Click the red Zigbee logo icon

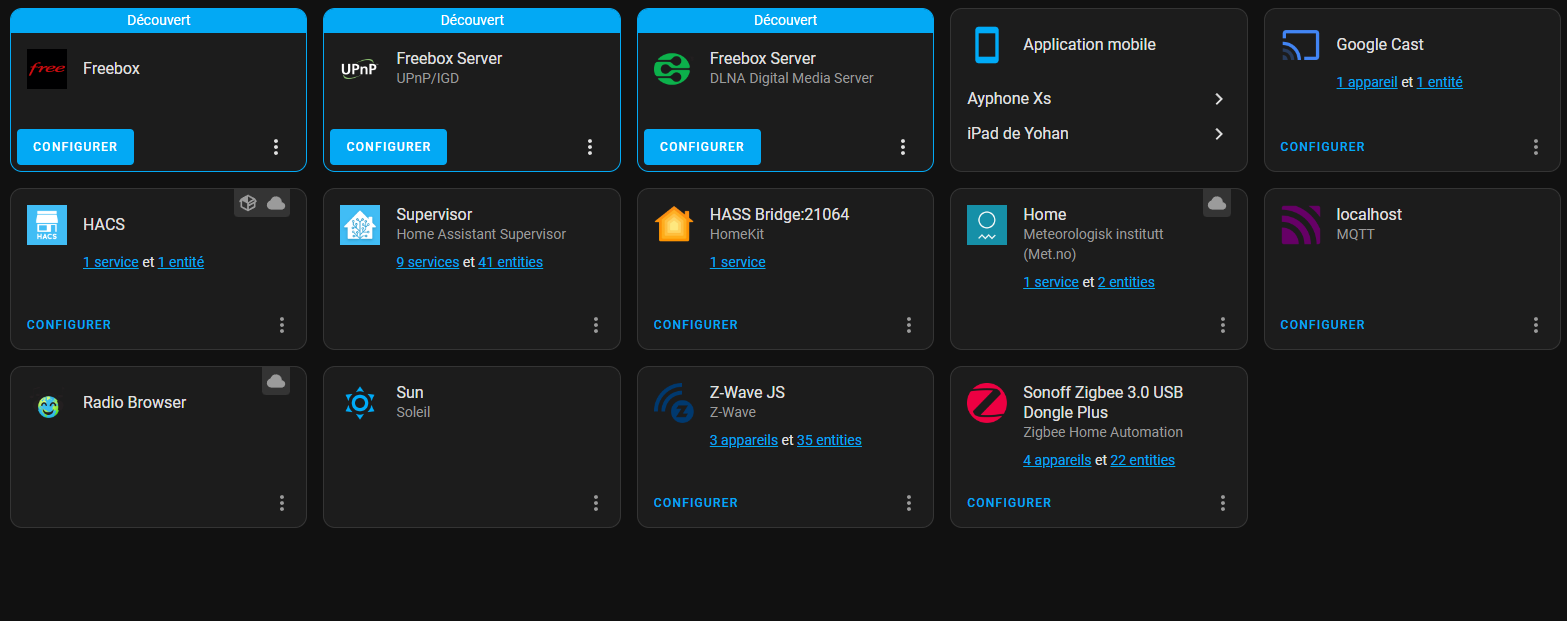[987, 403]
